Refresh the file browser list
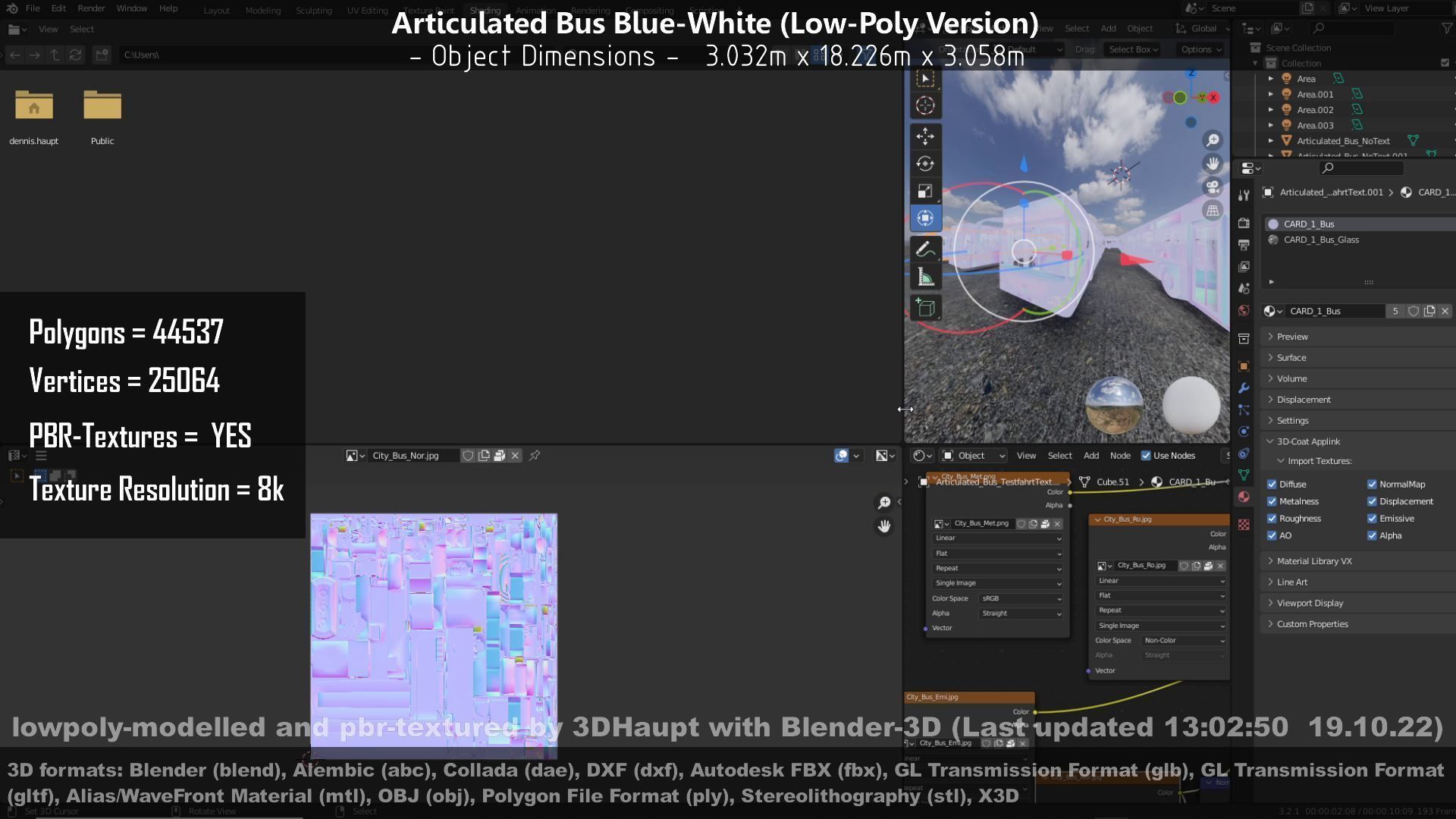 point(75,55)
